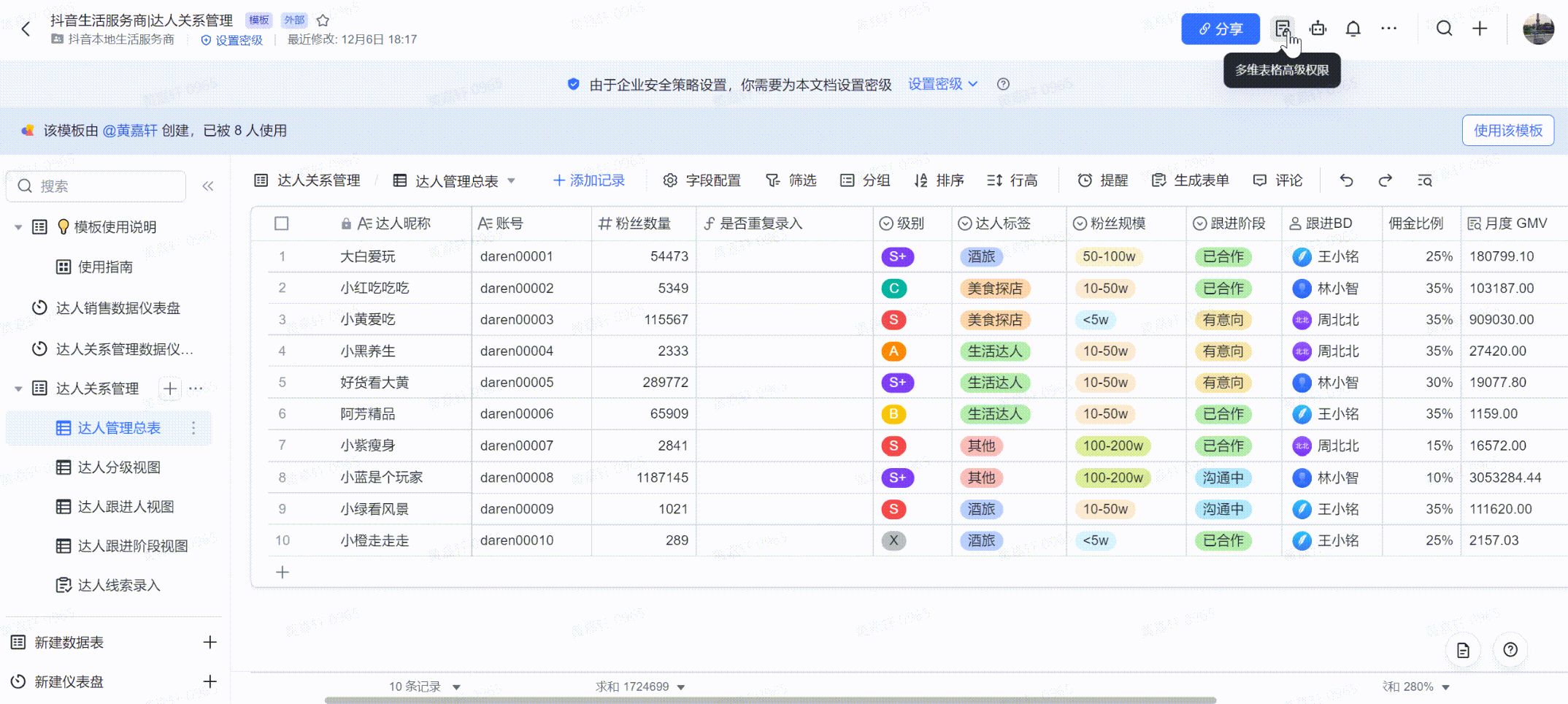Collapse the 达人关系管理 tree group
Image resolution: width=1568 pixels, height=704 pixels.
pos(18,389)
